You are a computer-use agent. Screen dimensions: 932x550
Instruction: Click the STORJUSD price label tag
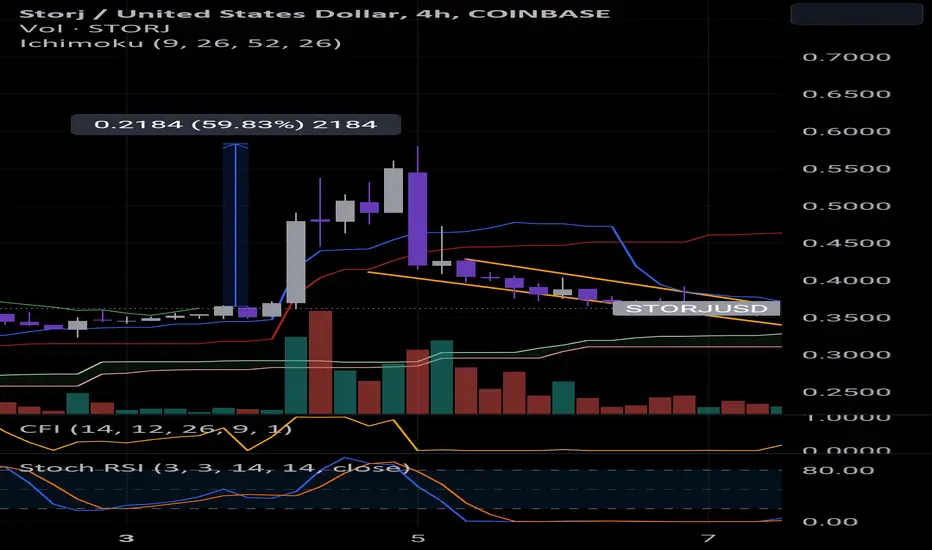pos(696,308)
